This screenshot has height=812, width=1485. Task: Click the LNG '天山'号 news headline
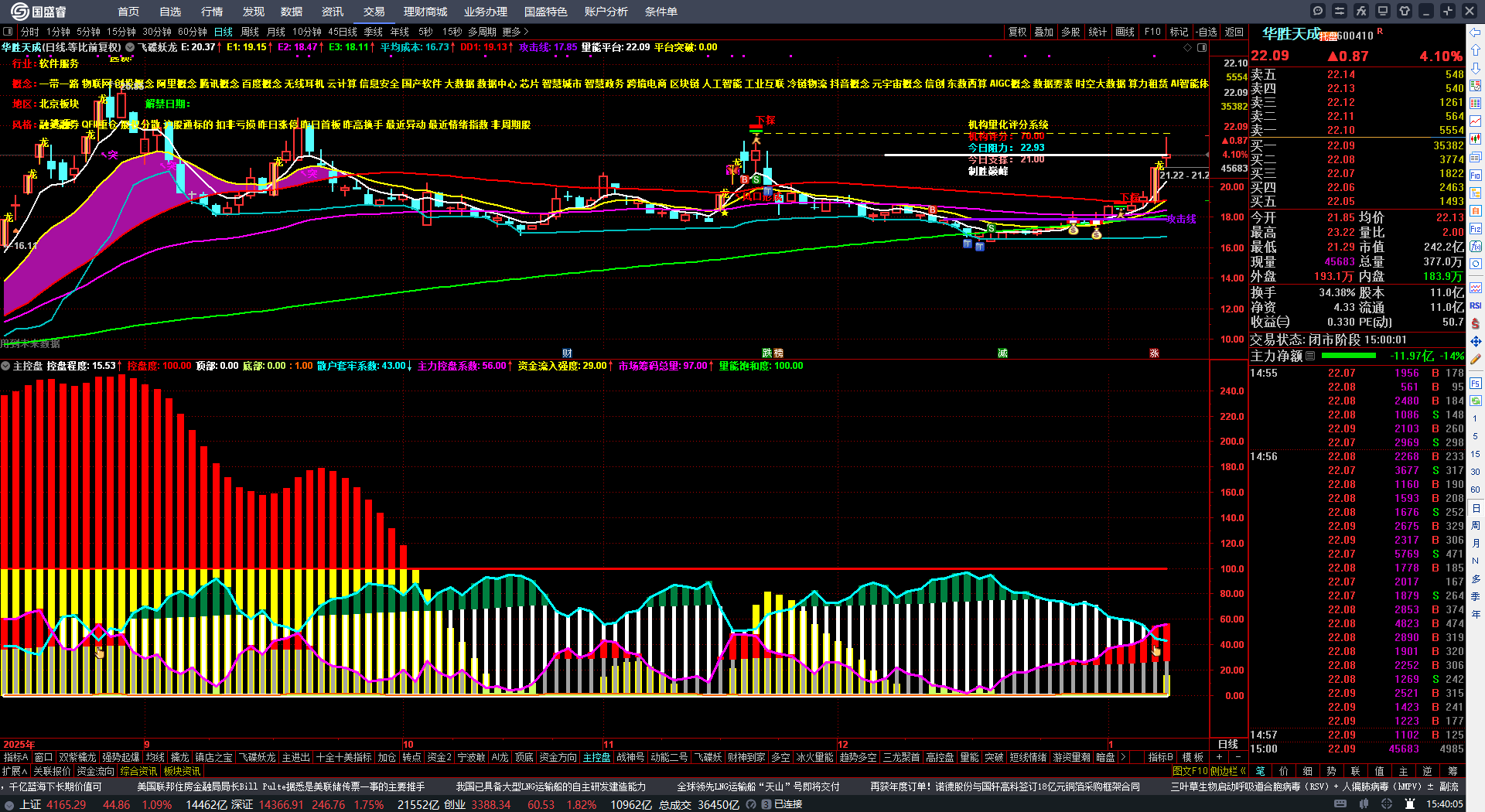[758, 786]
